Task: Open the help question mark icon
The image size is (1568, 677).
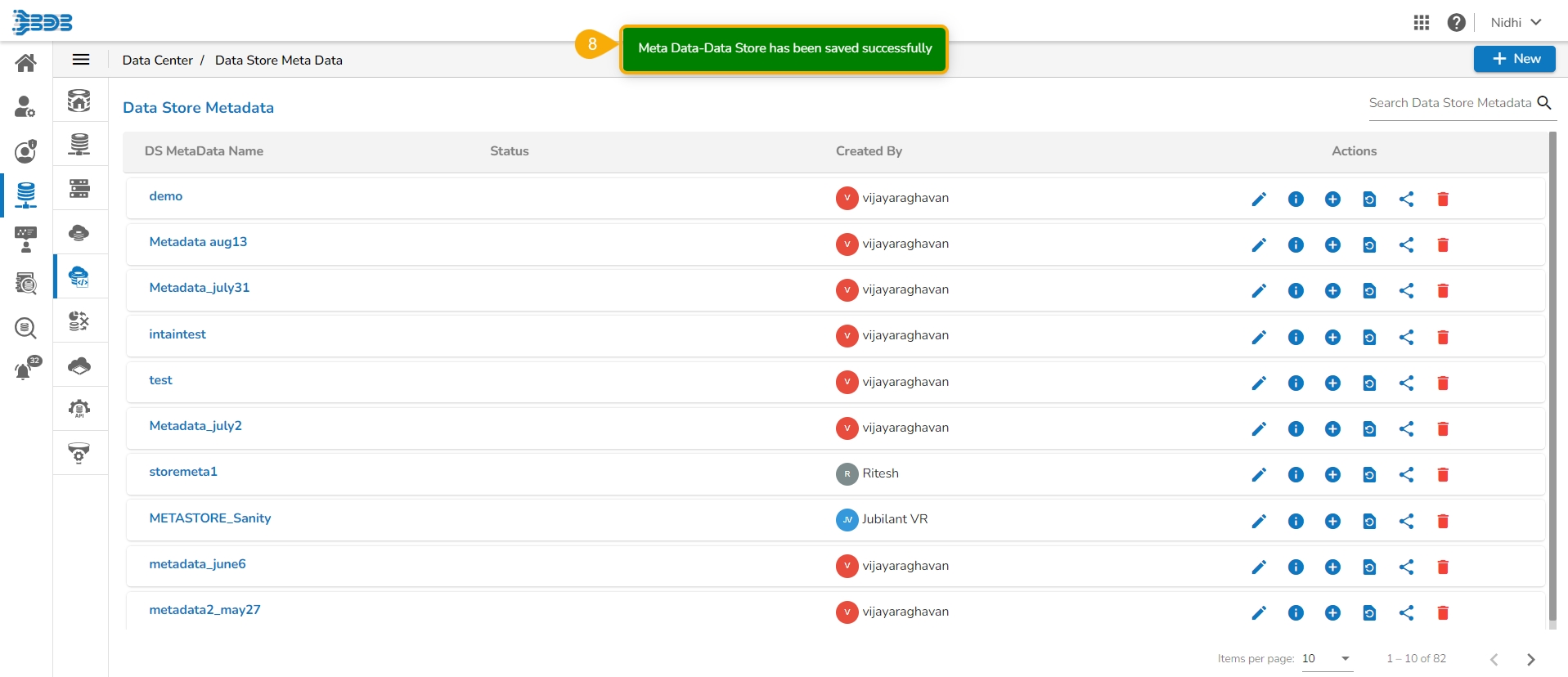Action: [1456, 22]
